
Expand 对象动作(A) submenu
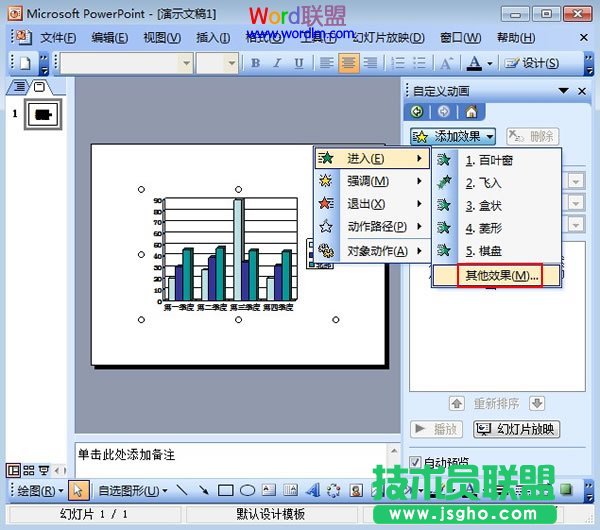tap(372, 251)
